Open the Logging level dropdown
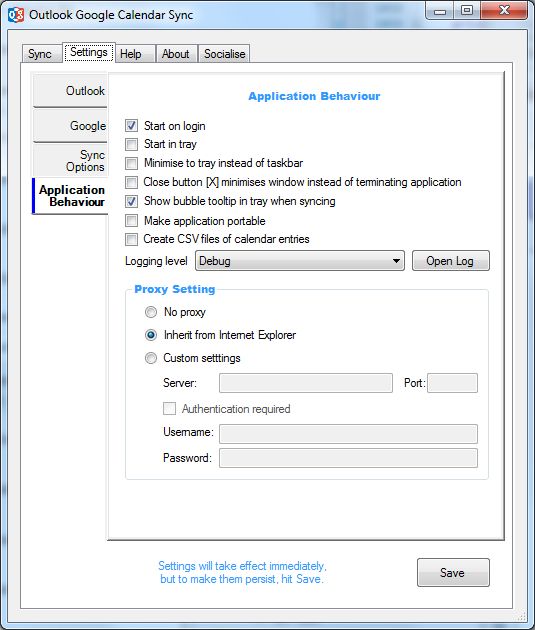535x630 pixels. point(300,261)
